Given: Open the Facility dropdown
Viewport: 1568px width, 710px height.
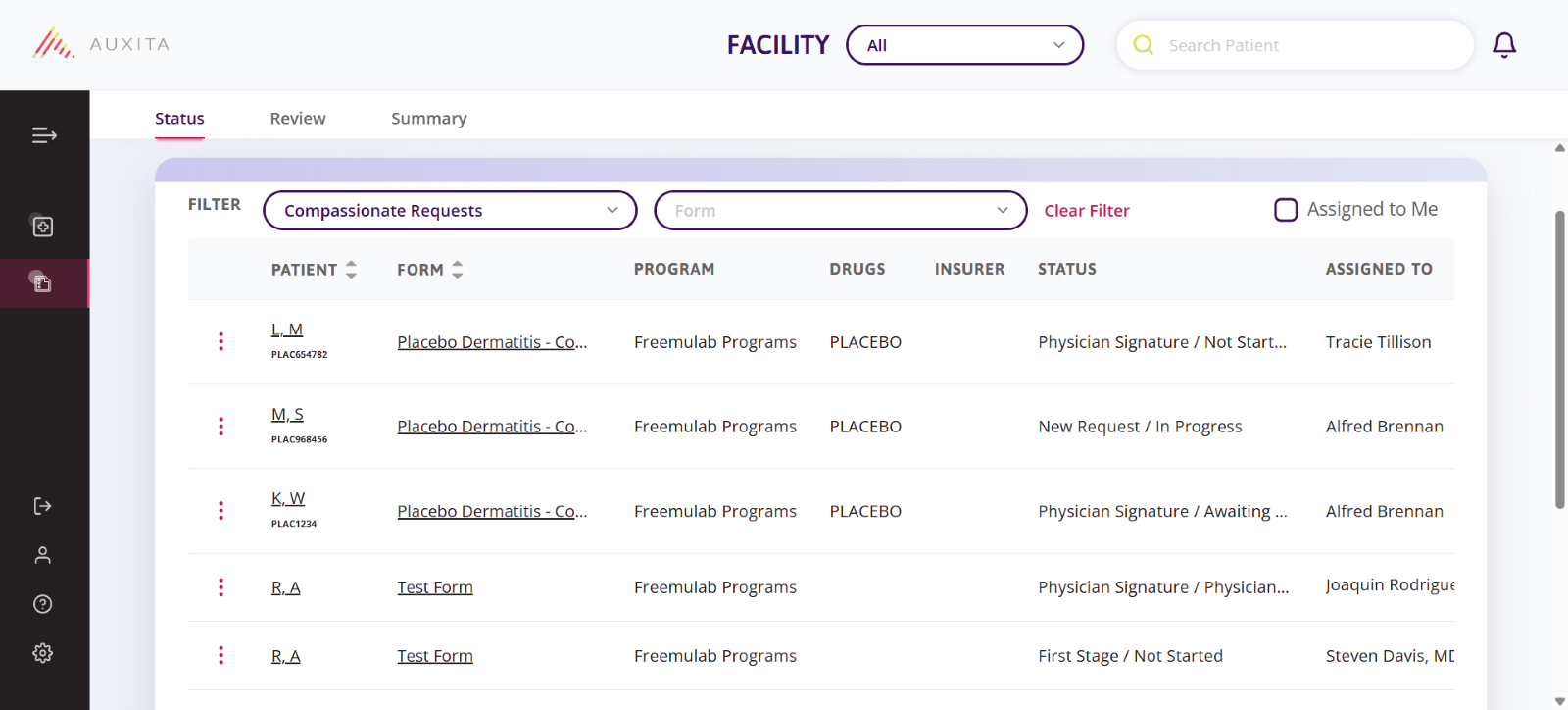Looking at the screenshot, I should 965,45.
